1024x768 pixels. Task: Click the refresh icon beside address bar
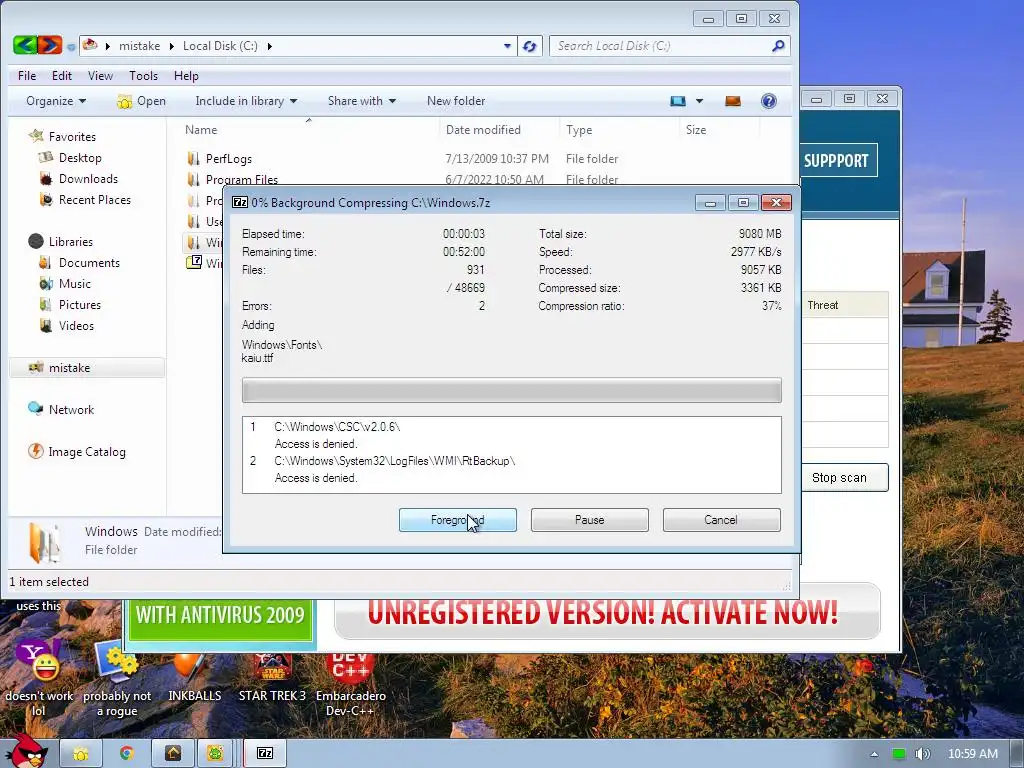[530, 46]
